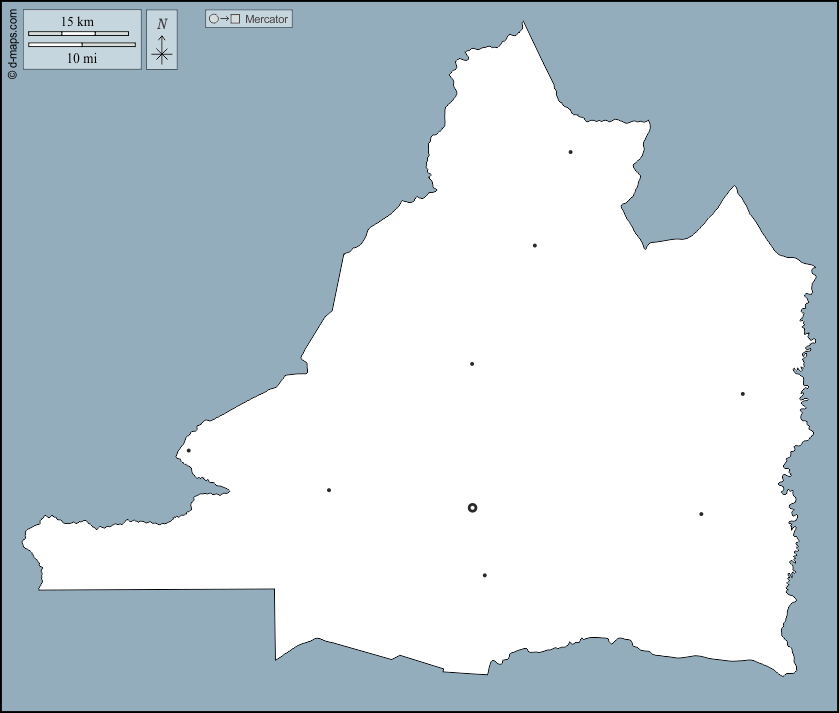Select the southeastern city dot east of capital

point(701,514)
